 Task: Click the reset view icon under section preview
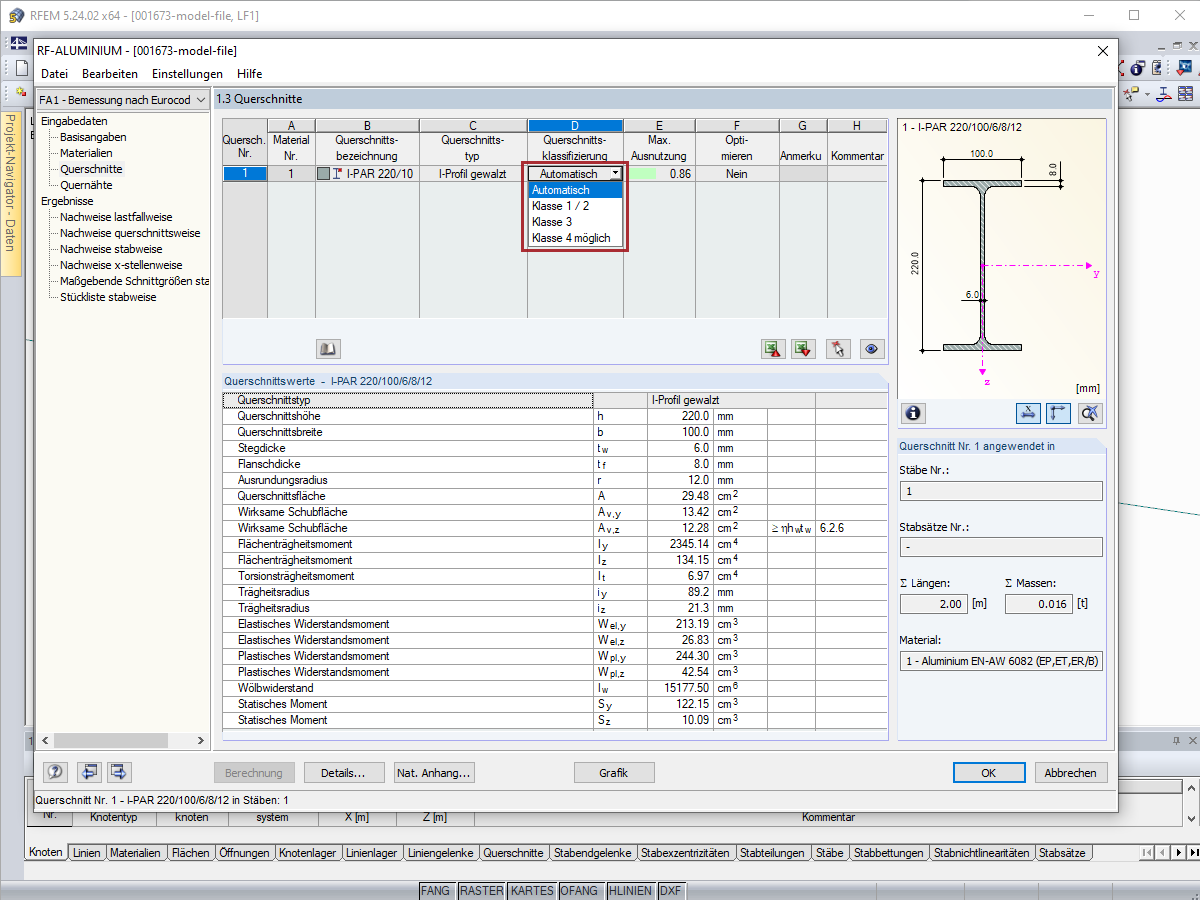(1090, 412)
